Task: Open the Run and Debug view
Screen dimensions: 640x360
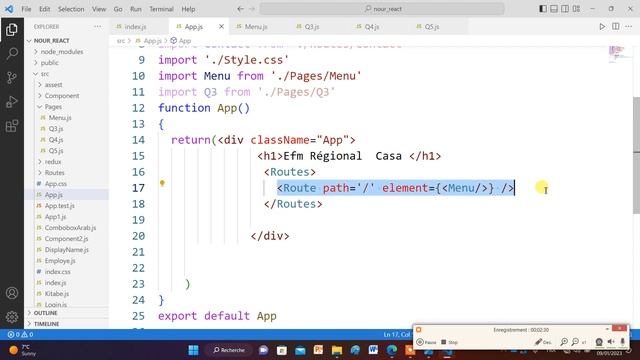Action: pos(12,102)
